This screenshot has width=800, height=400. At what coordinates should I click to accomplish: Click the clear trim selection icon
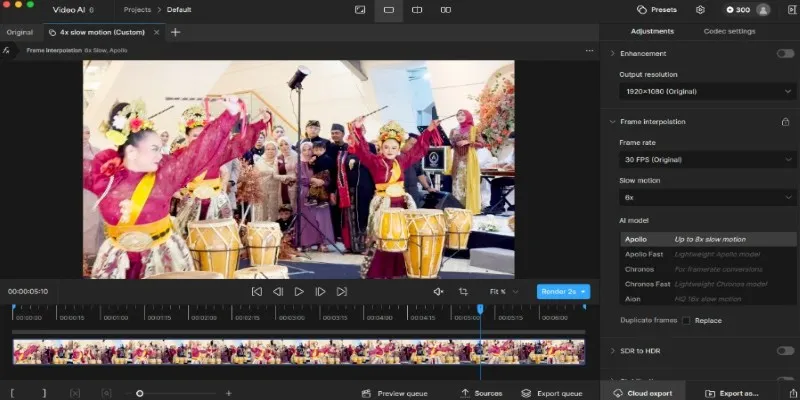[x=75, y=393]
